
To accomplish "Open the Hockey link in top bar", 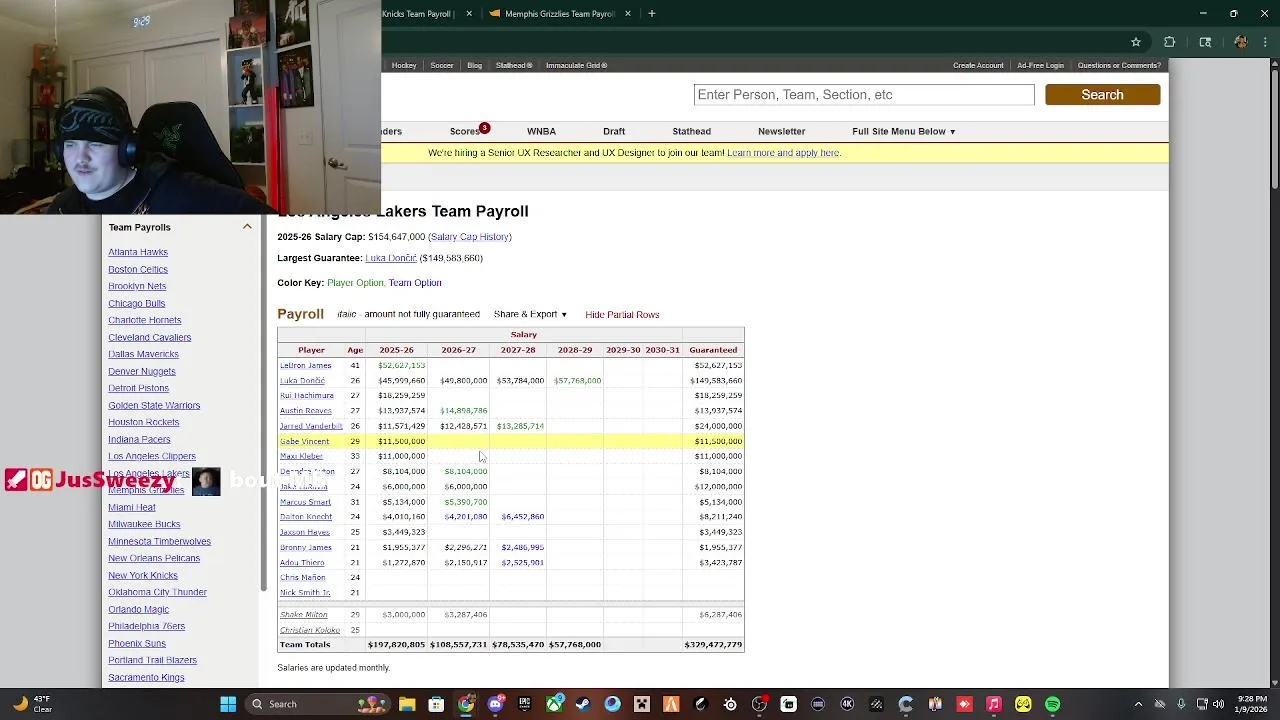I will click(x=404, y=65).
